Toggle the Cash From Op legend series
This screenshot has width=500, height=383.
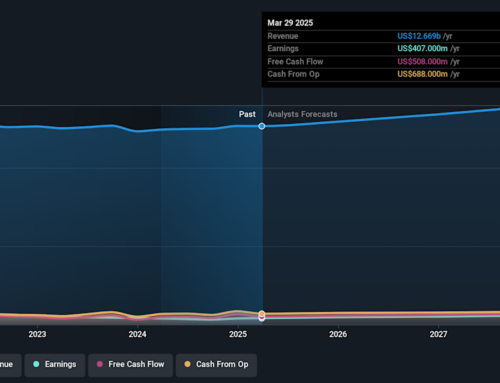tap(216, 365)
